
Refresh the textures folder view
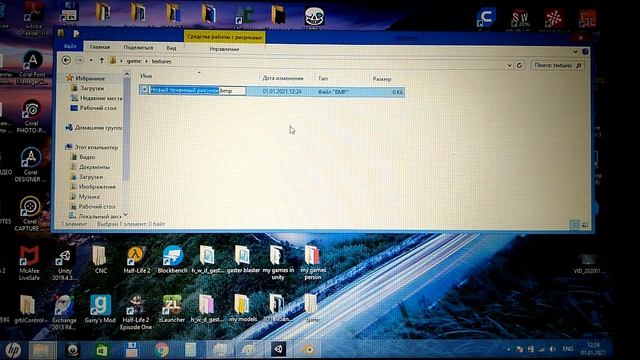pos(520,65)
